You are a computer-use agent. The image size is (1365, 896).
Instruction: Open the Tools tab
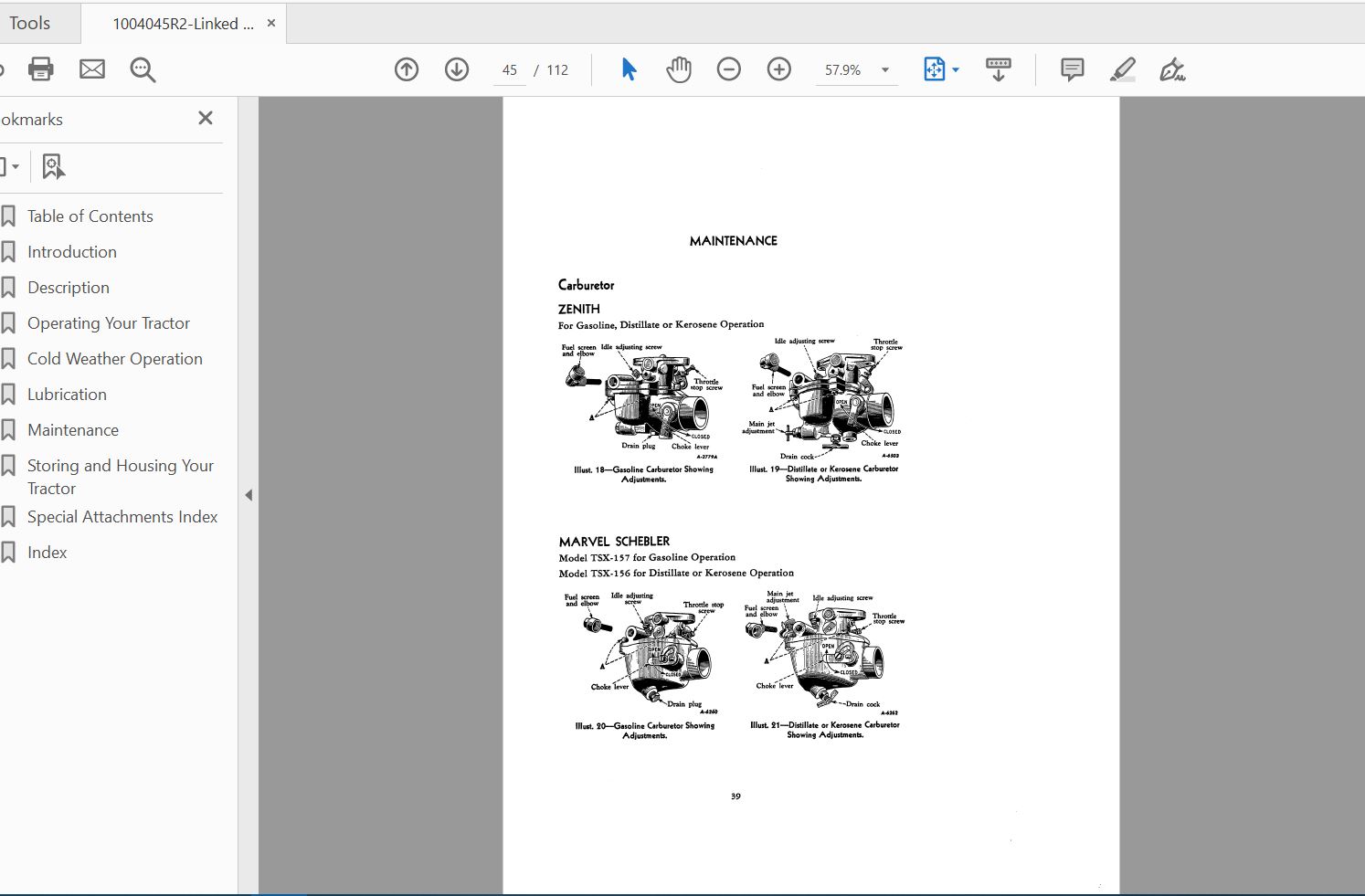click(x=30, y=22)
